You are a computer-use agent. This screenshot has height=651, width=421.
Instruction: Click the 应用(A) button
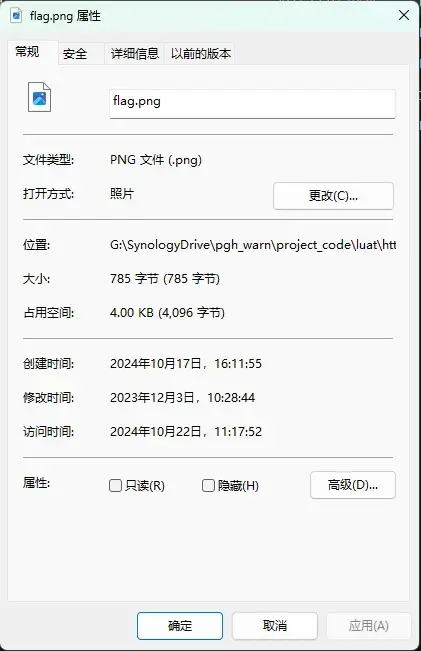[x=369, y=626]
